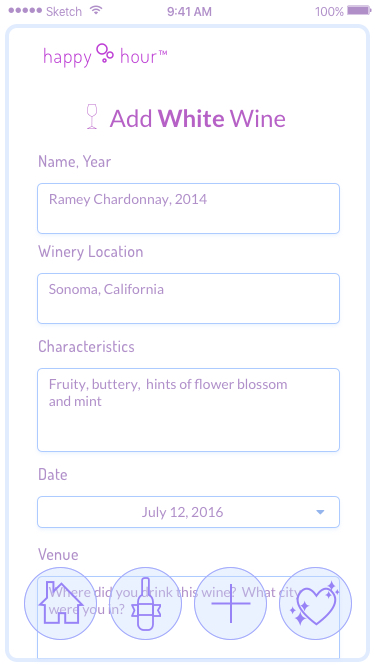Tap the home icon in bottom navigation
This screenshot has width=375, height=667.
[x=60, y=603]
